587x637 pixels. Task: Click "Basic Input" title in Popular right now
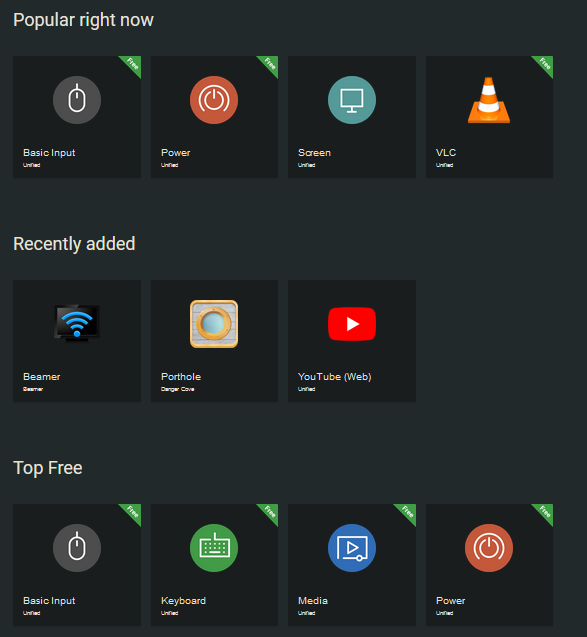(x=49, y=153)
